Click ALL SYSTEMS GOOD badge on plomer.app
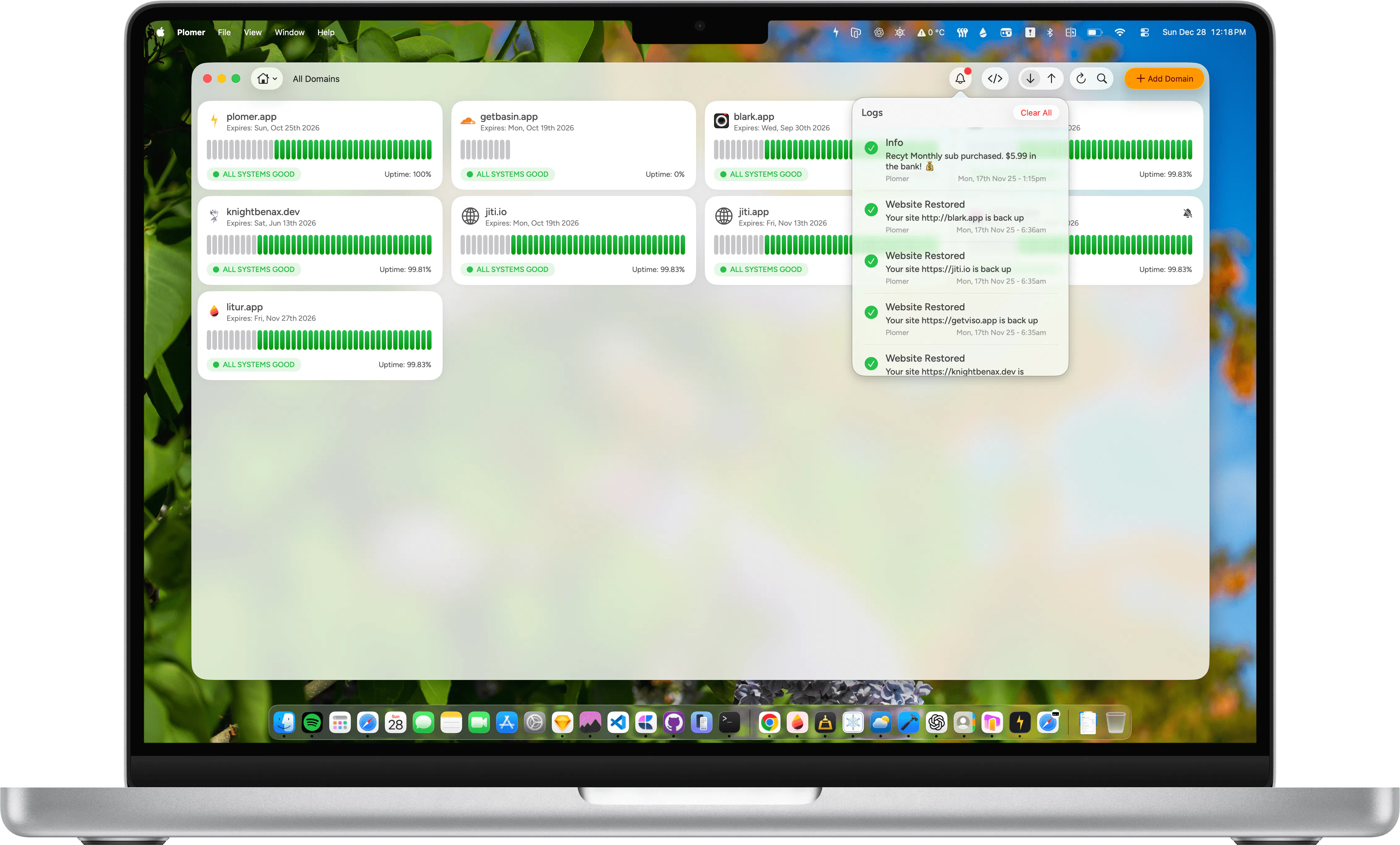1400x845 pixels. [x=254, y=174]
